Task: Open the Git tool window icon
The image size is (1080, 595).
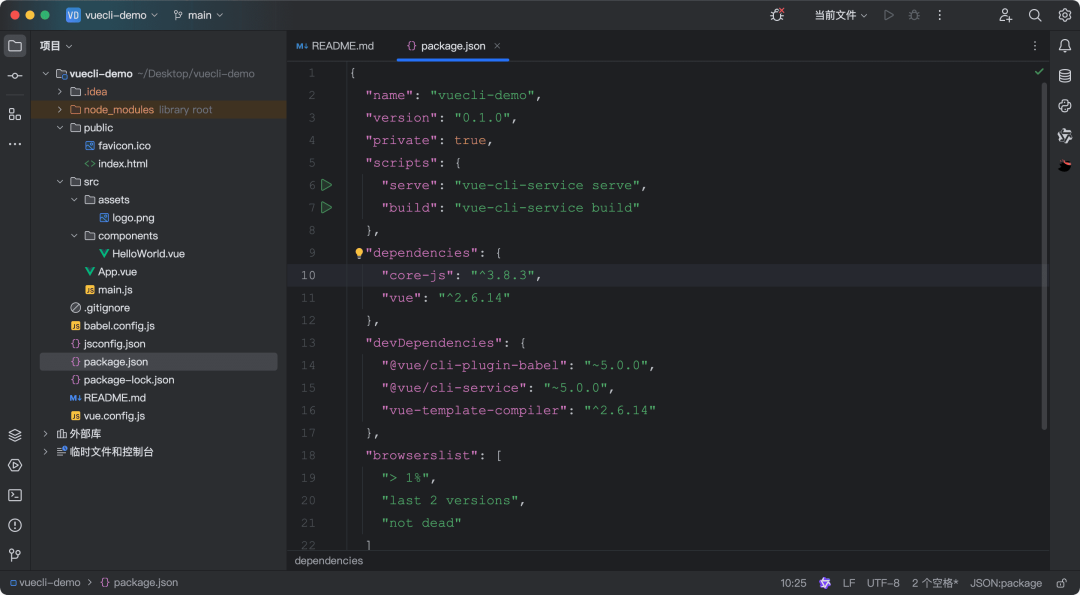Action: click(15, 555)
